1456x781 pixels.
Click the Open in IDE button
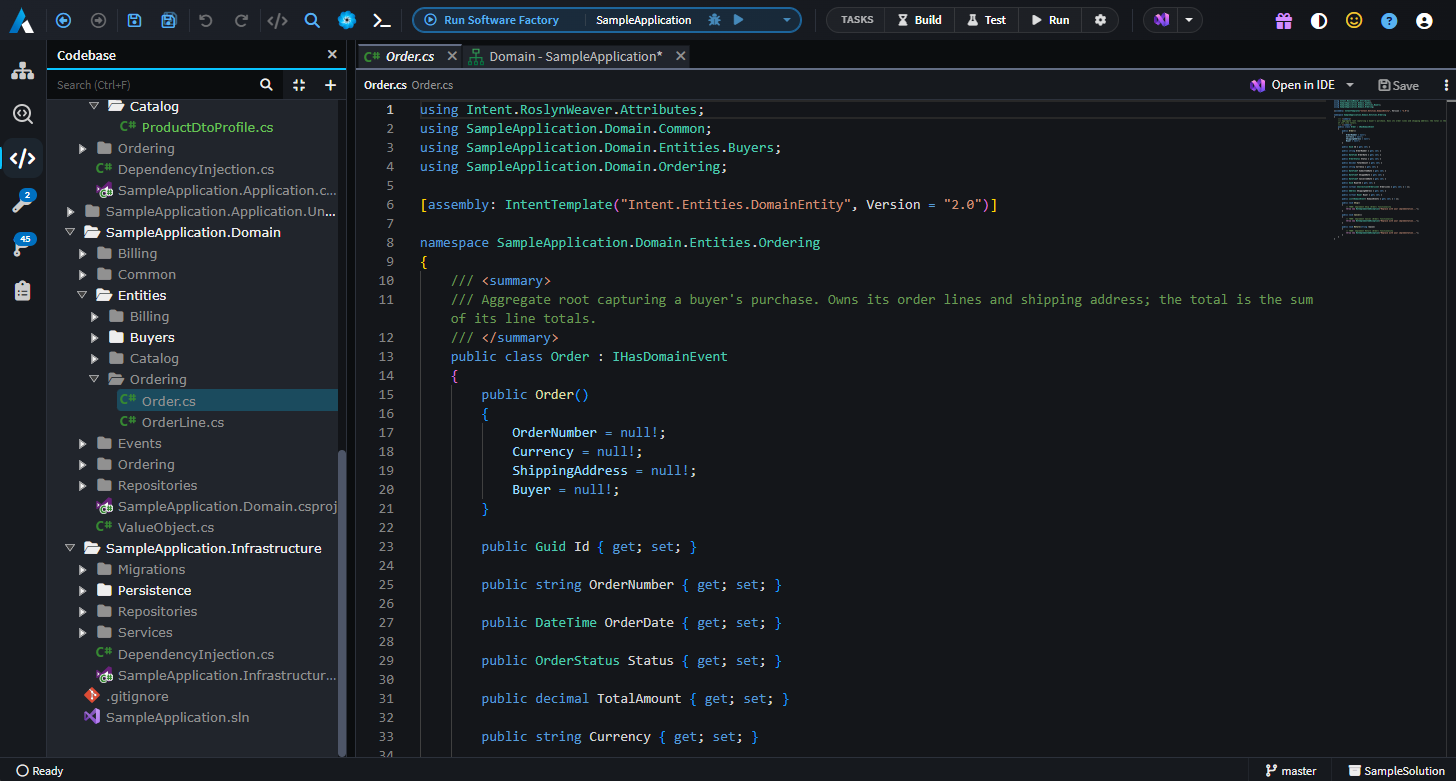point(1292,85)
